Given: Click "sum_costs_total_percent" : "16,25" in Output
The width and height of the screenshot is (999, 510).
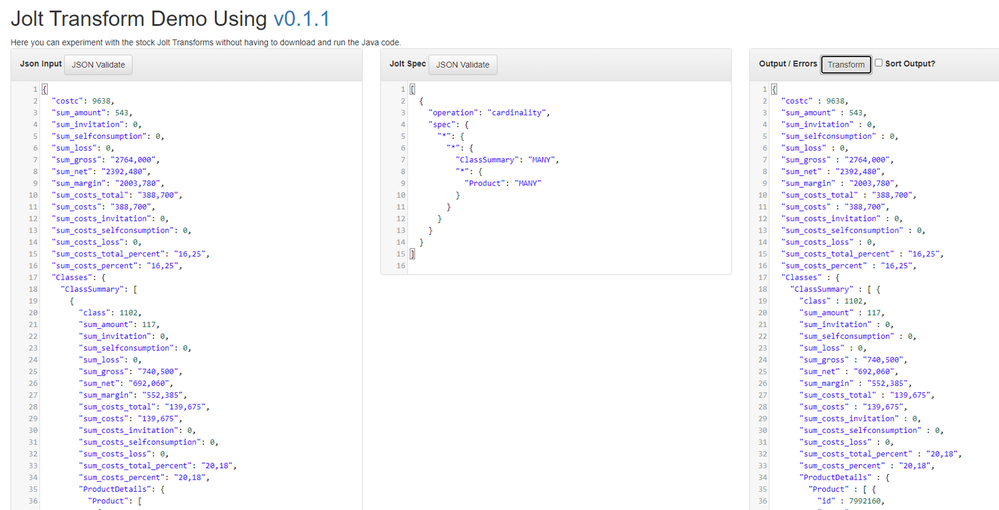Looking at the screenshot, I should 863,254.
